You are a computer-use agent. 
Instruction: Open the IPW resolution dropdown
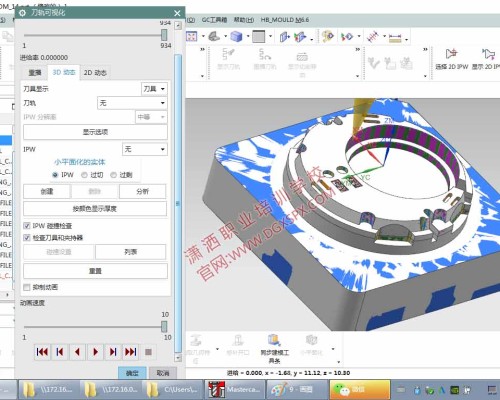coord(151,117)
